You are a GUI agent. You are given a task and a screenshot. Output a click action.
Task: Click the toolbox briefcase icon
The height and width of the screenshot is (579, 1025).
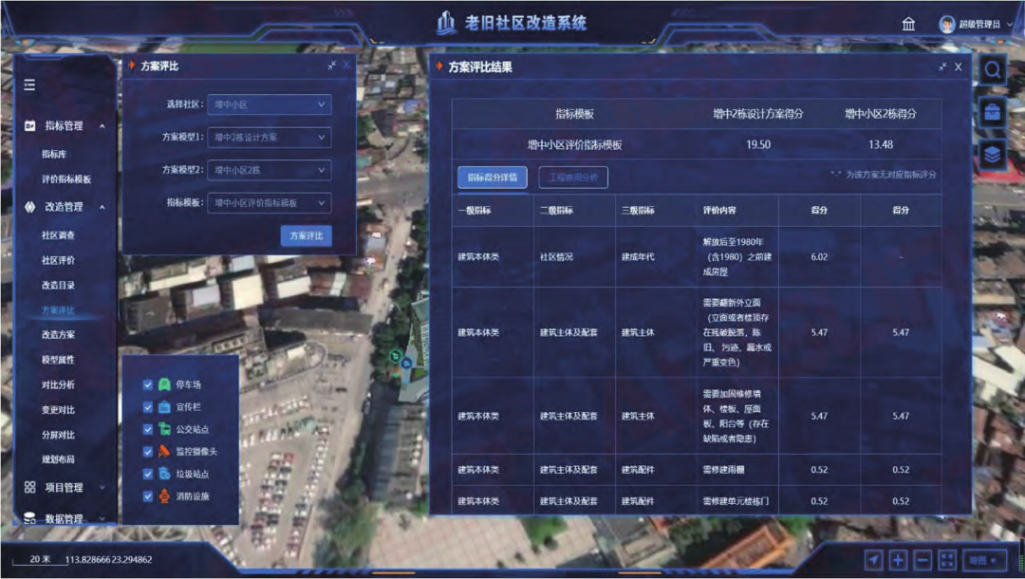[992, 111]
